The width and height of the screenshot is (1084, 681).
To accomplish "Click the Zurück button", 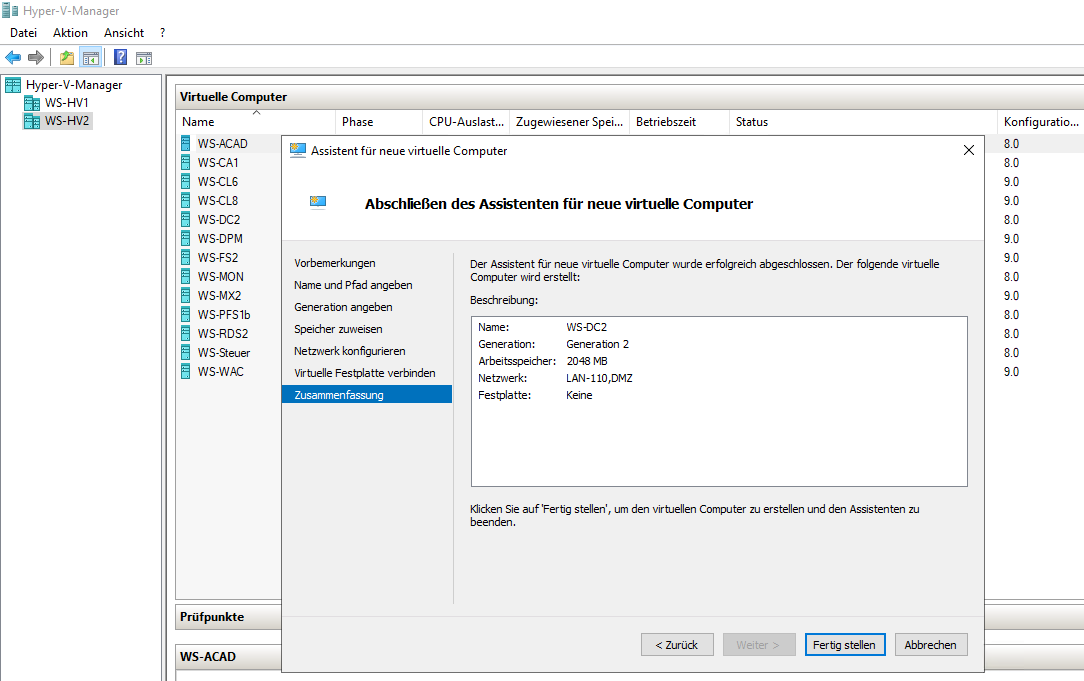I will (x=677, y=644).
